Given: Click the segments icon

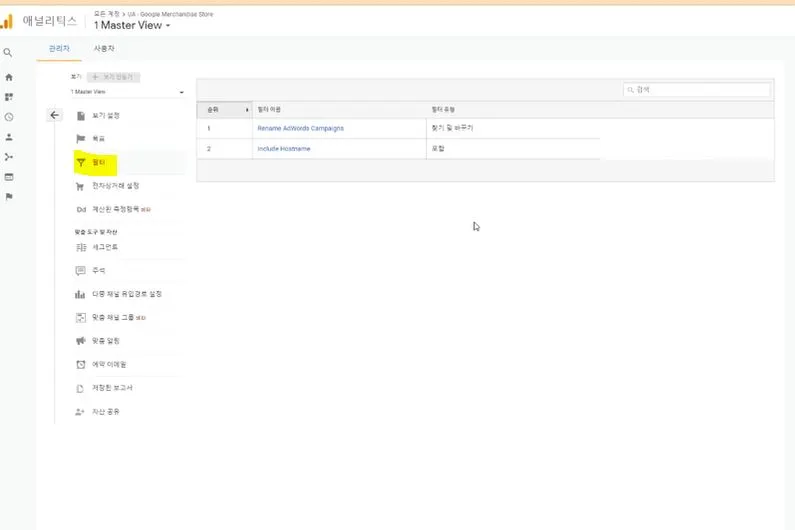Looking at the screenshot, I should tap(81, 248).
